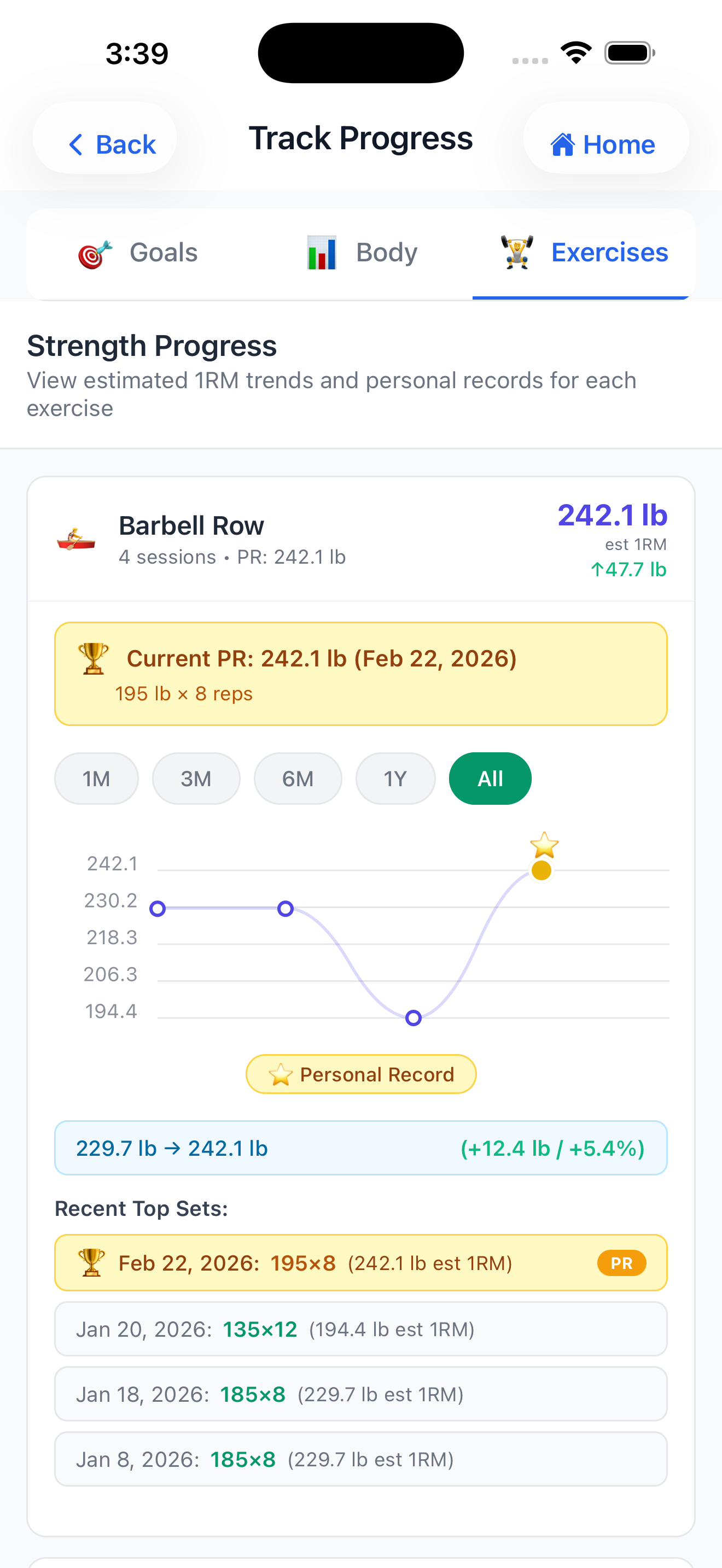The height and width of the screenshot is (1568, 722).
Task: Tap the lowest chart data point at 194.4
Action: [x=414, y=1018]
